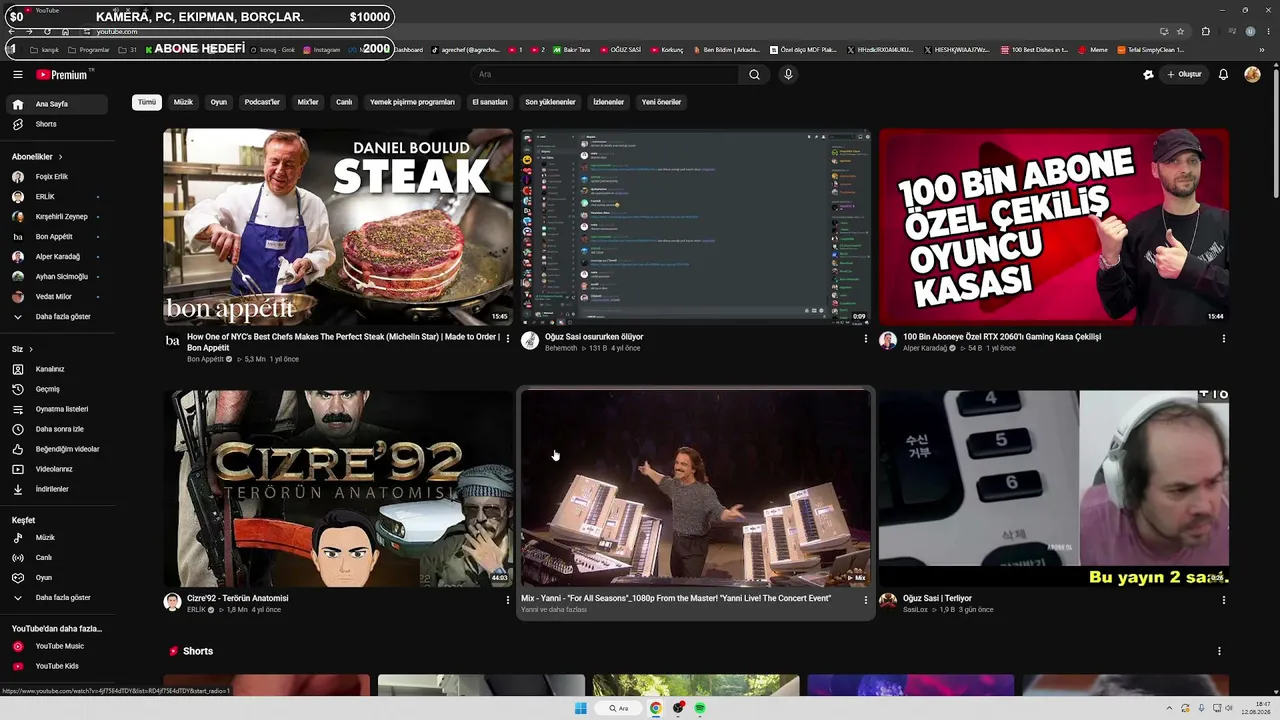Screen dimensions: 1280x720
Task: Open Kanalınız from the sidebar
Action: [x=56, y=369]
